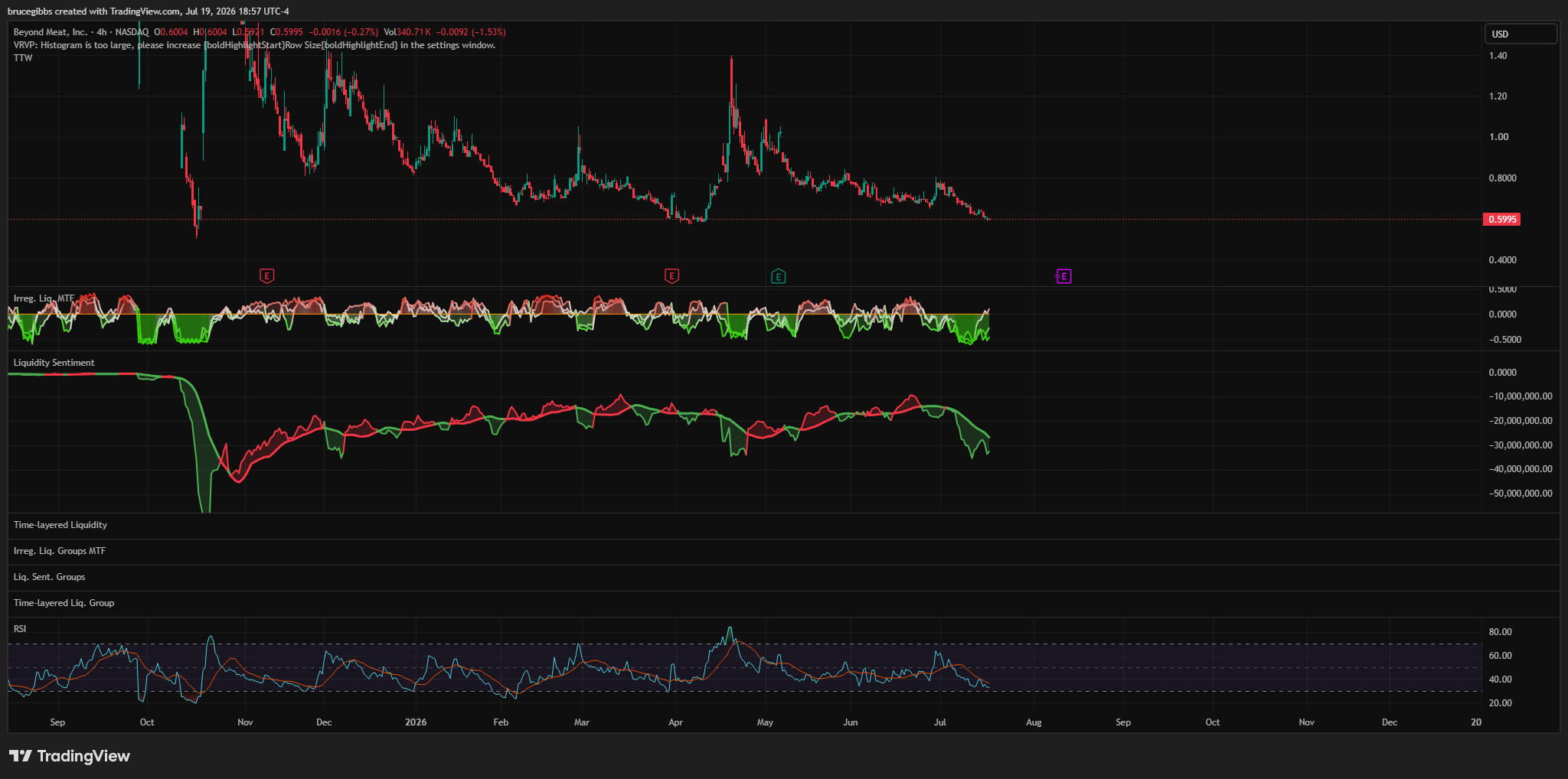The width and height of the screenshot is (1568, 779).
Task: Click the 2026 label on time axis
Action: (416, 722)
